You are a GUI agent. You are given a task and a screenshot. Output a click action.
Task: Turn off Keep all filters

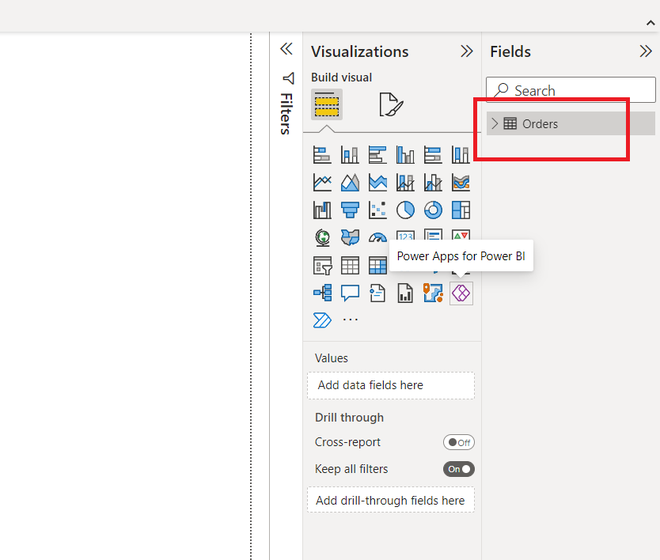tap(459, 469)
